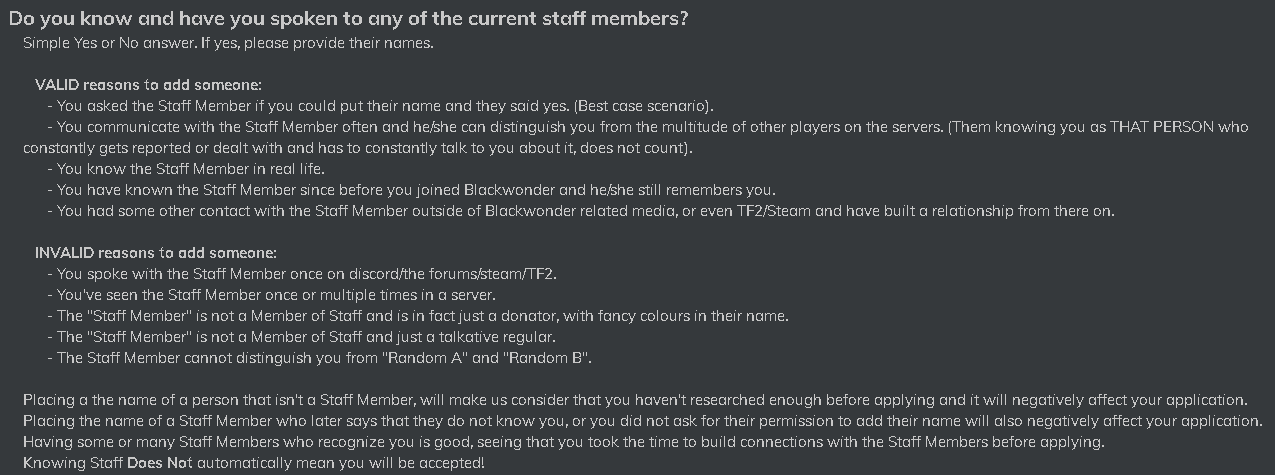Click the 'INVALID reasons to add someone:' heading

click(155, 253)
